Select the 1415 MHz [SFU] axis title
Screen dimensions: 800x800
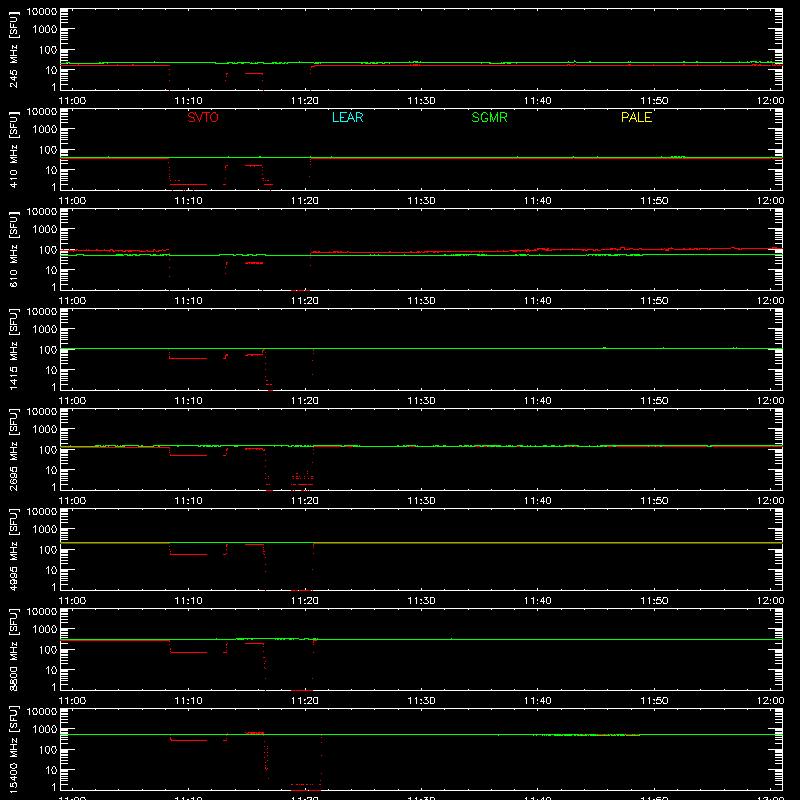pos(14,350)
